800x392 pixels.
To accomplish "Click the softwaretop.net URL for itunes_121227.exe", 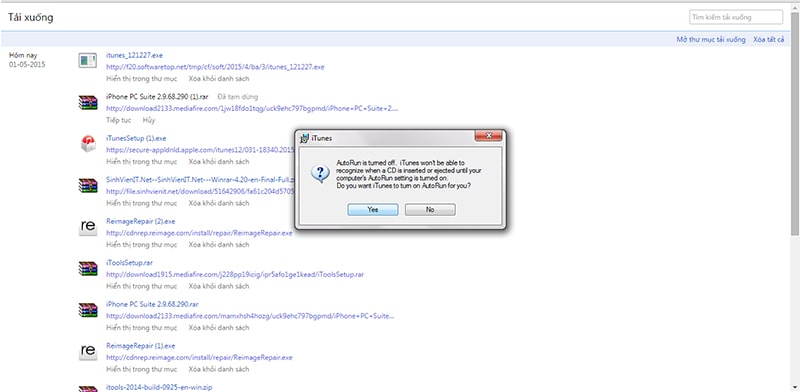I will pyautogui.click(x=215, y=67).
